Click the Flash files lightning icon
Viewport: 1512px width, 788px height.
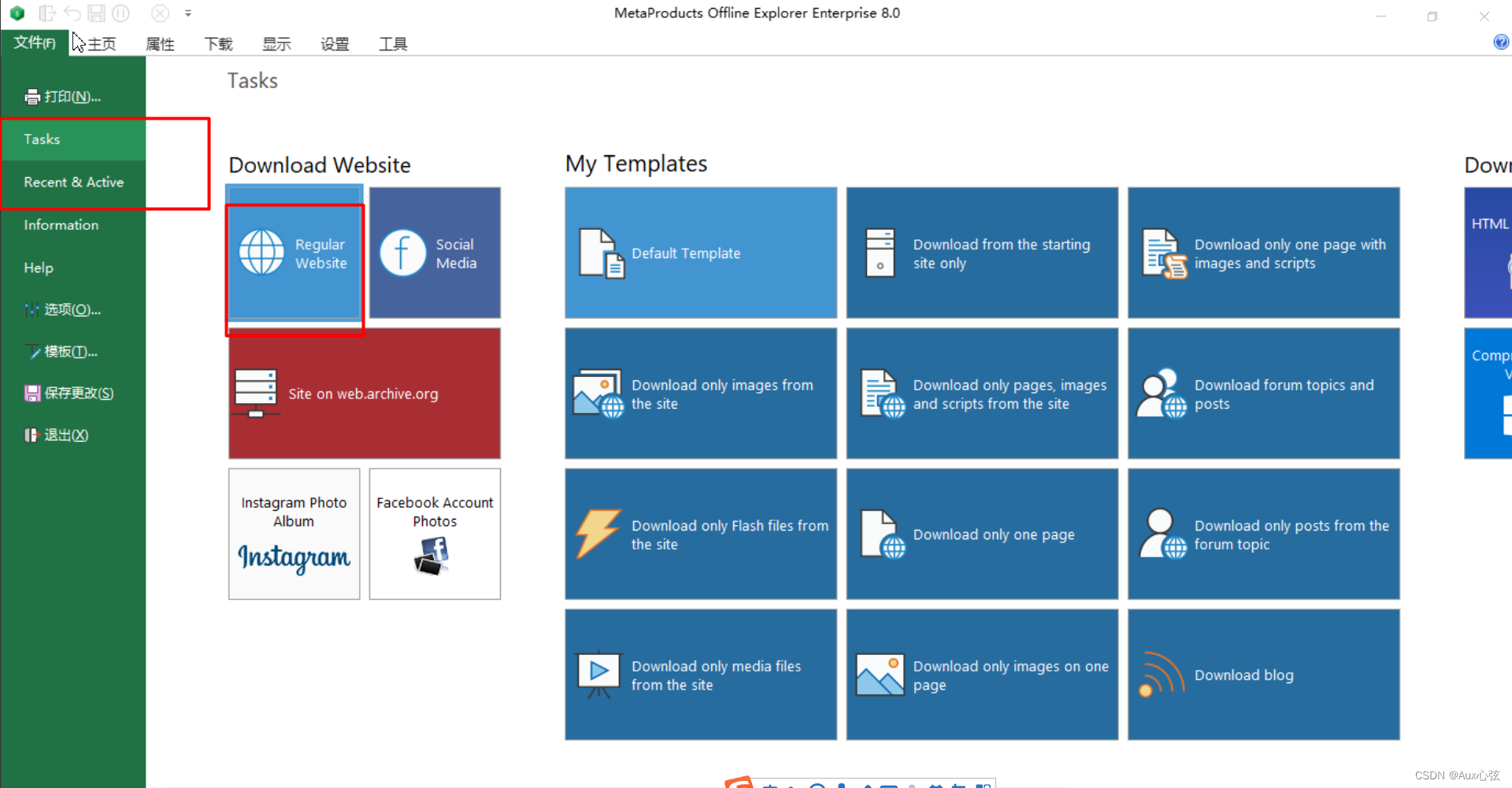click(598, 534)
